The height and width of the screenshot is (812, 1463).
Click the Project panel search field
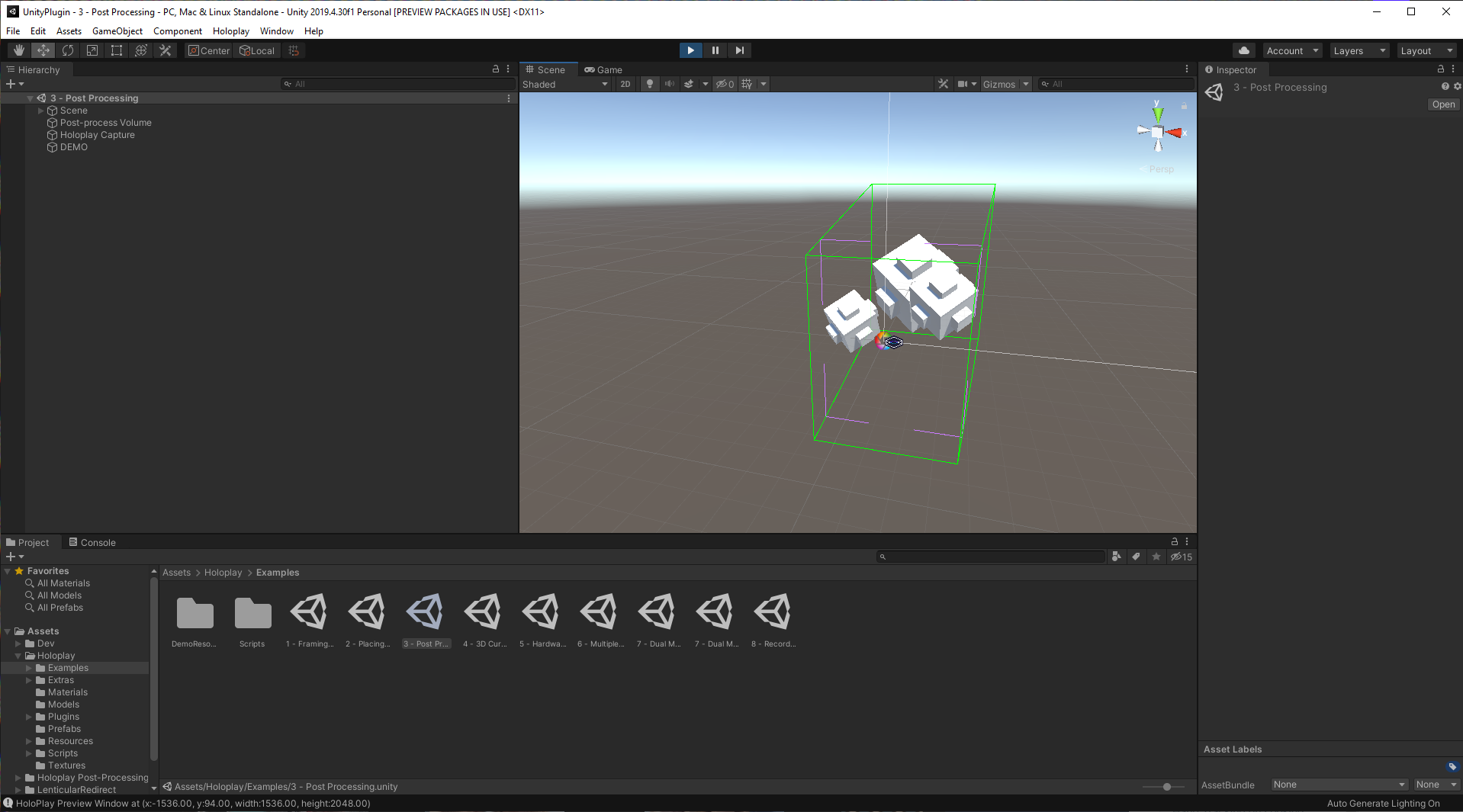point(992,557)
